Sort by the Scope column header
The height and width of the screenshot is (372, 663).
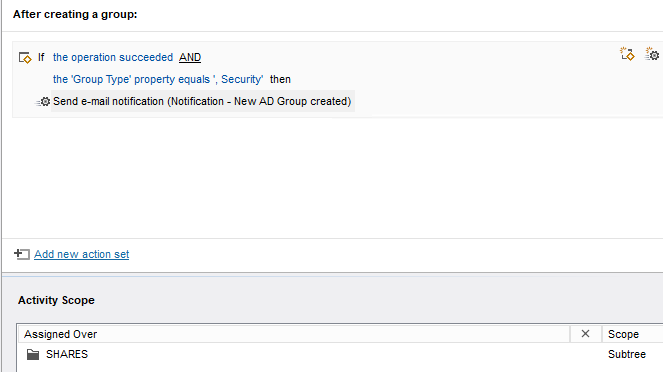point(633,334)
